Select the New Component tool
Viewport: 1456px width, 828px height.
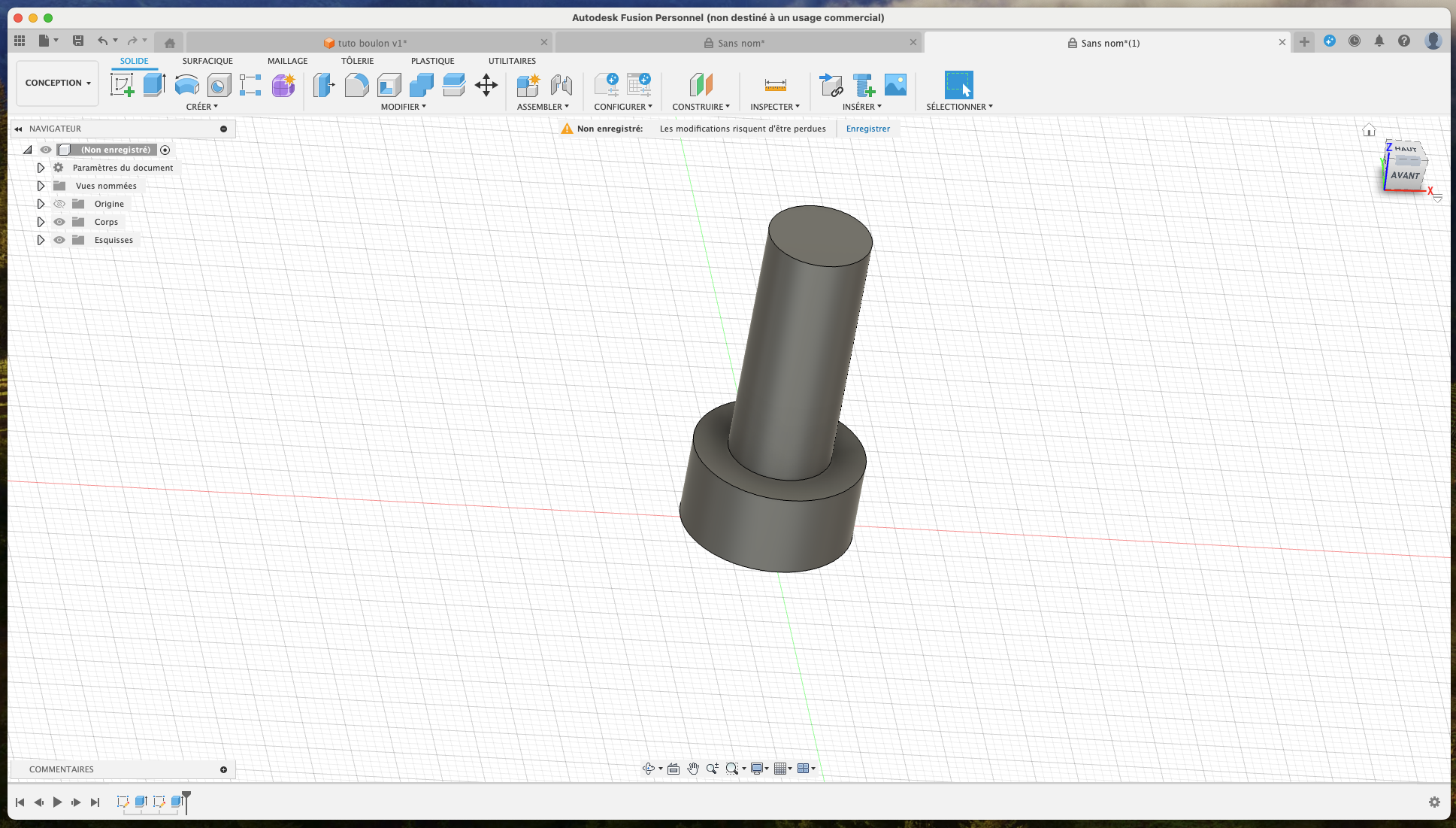click(528, 85)
